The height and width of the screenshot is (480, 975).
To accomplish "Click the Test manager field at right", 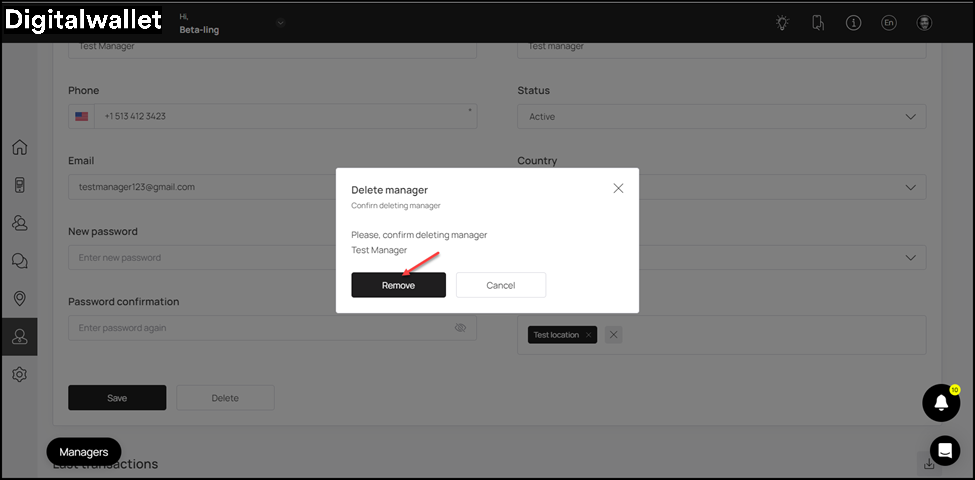I will pyautogui.click(x=721, y=49).
